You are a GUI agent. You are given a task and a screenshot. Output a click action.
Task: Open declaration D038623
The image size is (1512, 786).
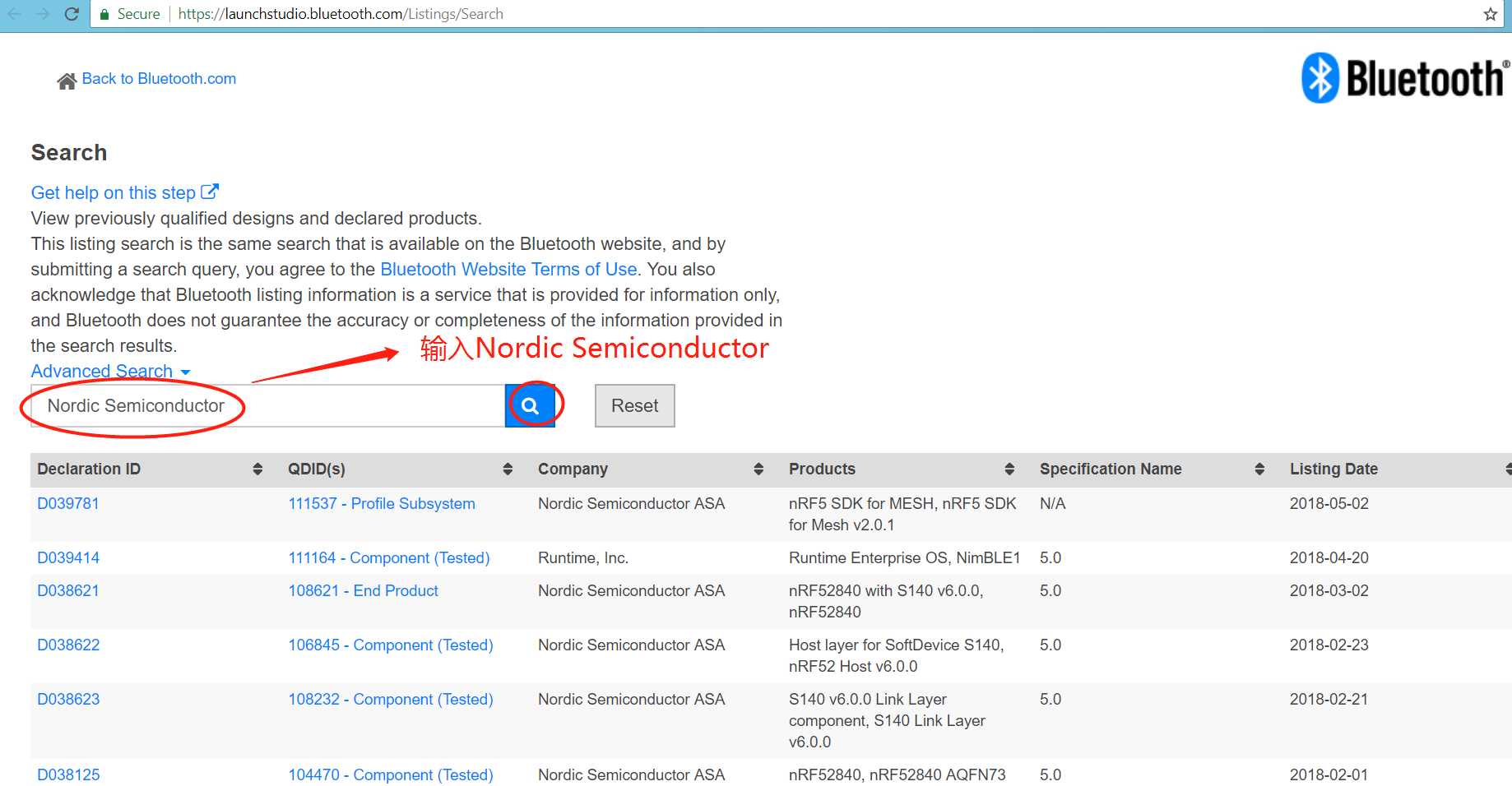coord(68,699)
